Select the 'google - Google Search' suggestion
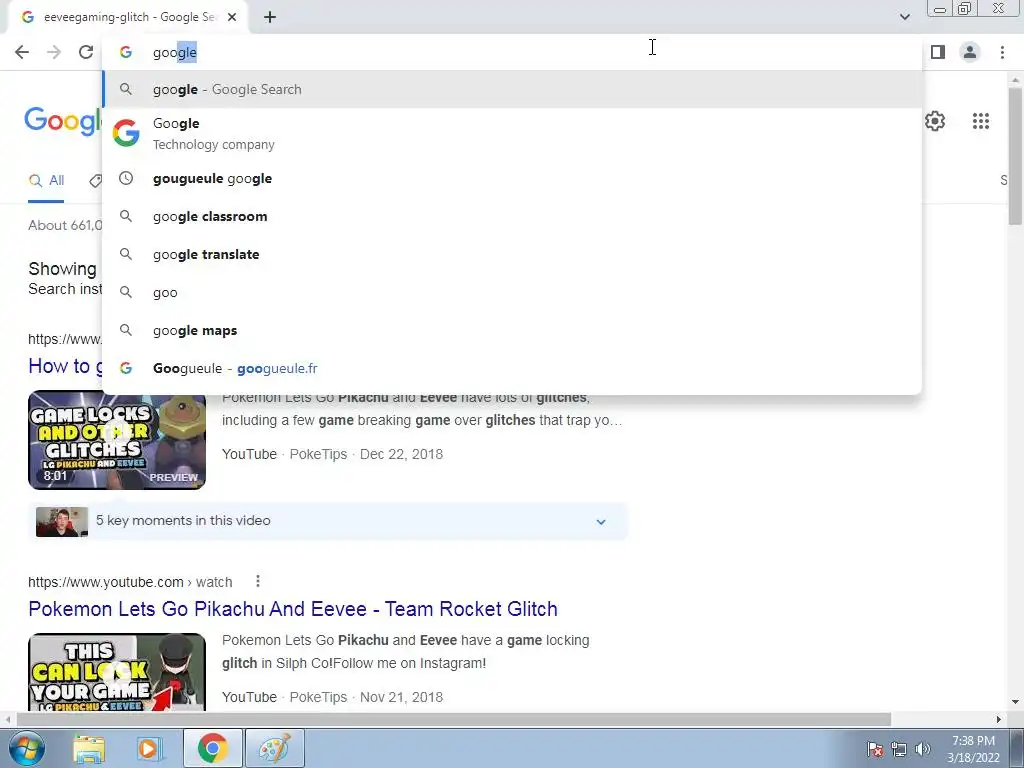Image resolution: width=1024 pixels, height=768 pixels. click(x=512, y=89)
